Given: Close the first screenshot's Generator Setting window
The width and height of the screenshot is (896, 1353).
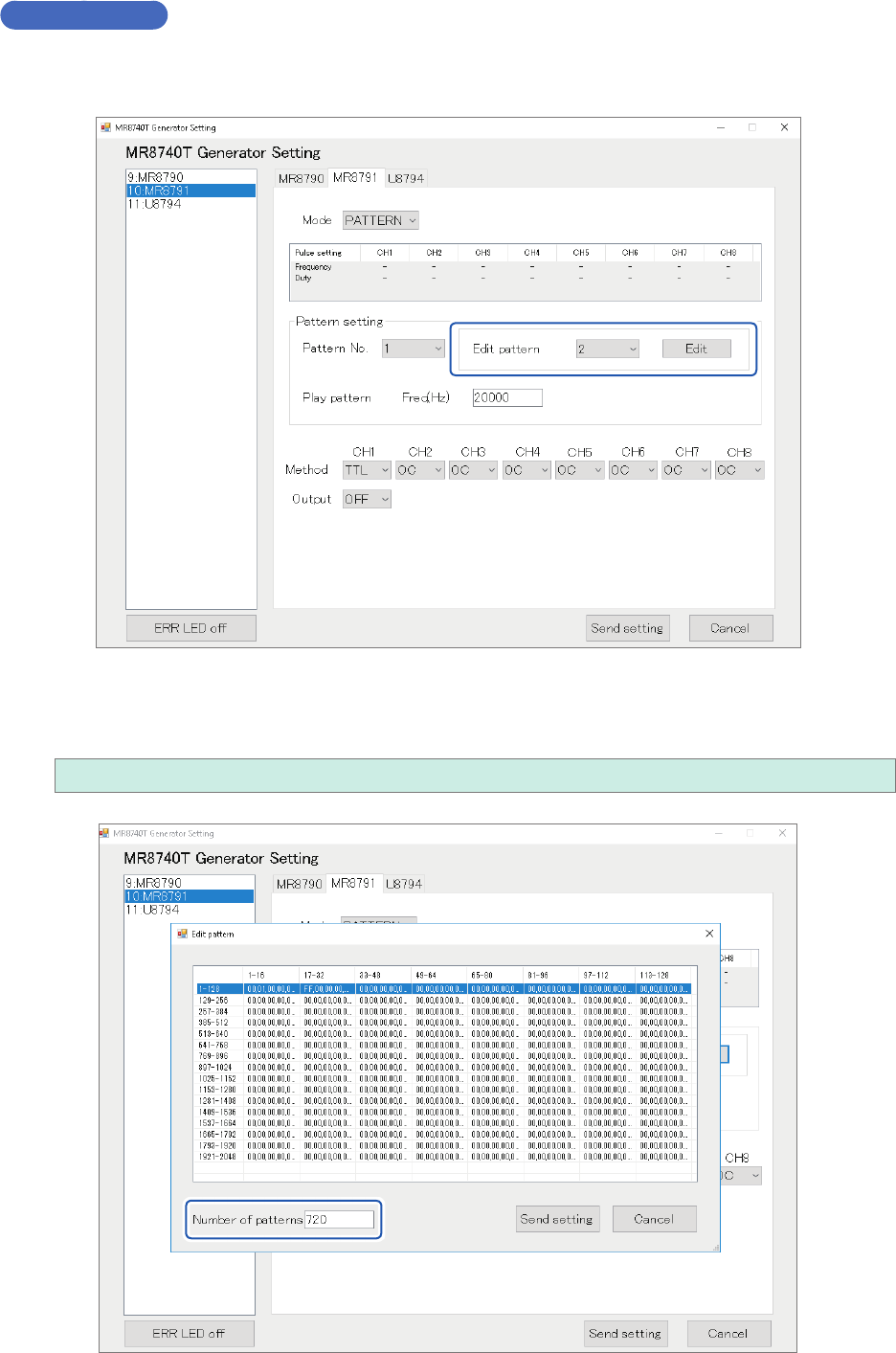Looking at the screenshot, I should point(785,127).
